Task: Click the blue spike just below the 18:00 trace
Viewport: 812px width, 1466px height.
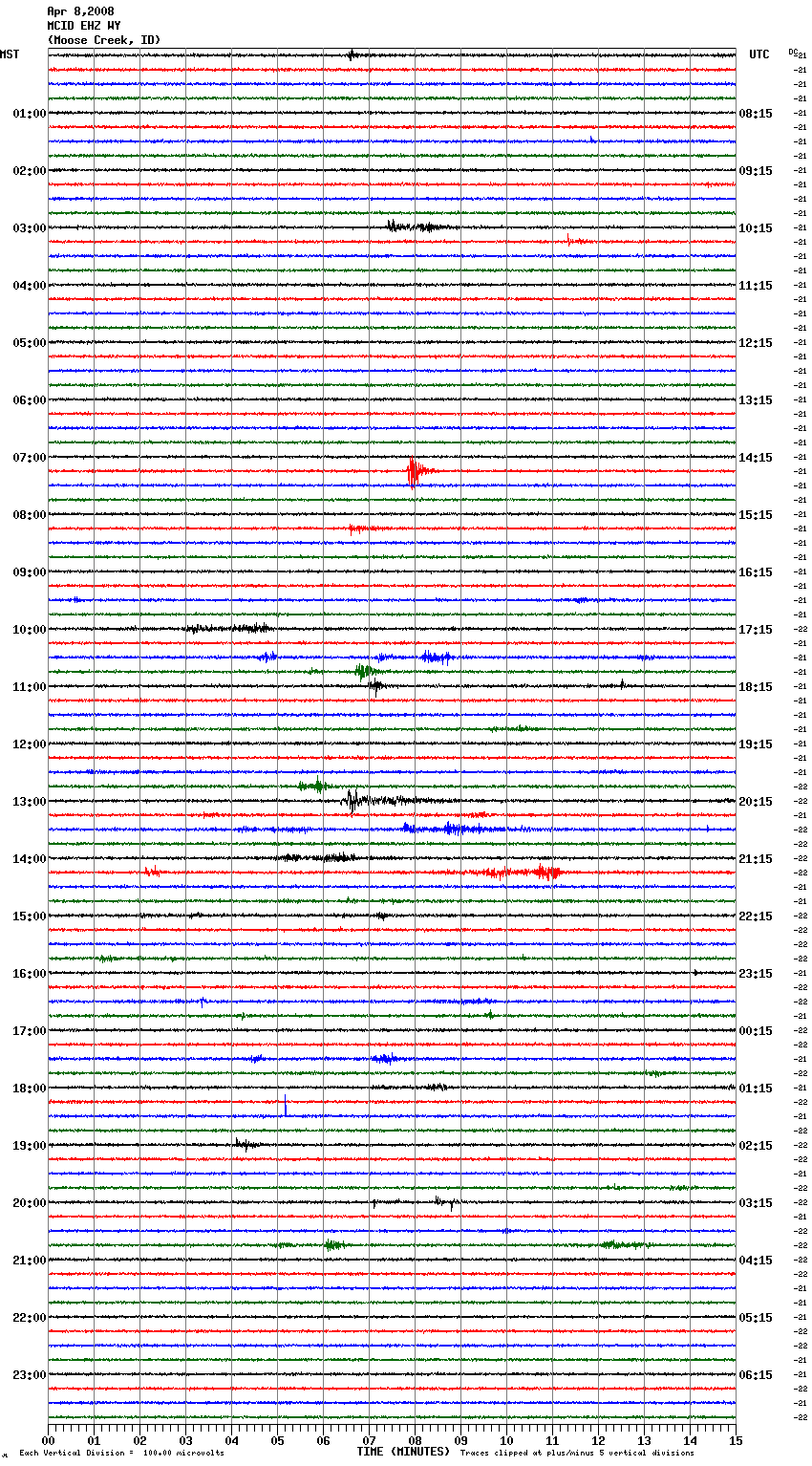Action: [285, 1106]
